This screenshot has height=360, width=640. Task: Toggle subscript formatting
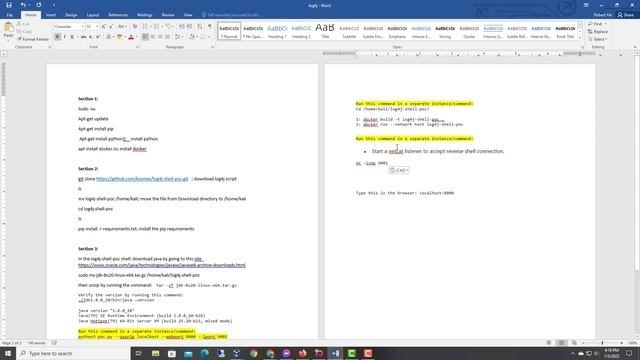(x=91, y=37)
